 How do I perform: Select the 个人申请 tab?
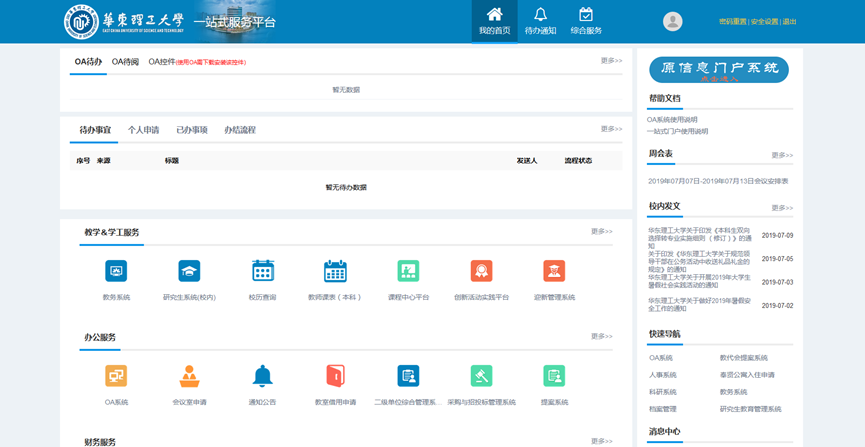pyautogui.click(x=143, y=130)
